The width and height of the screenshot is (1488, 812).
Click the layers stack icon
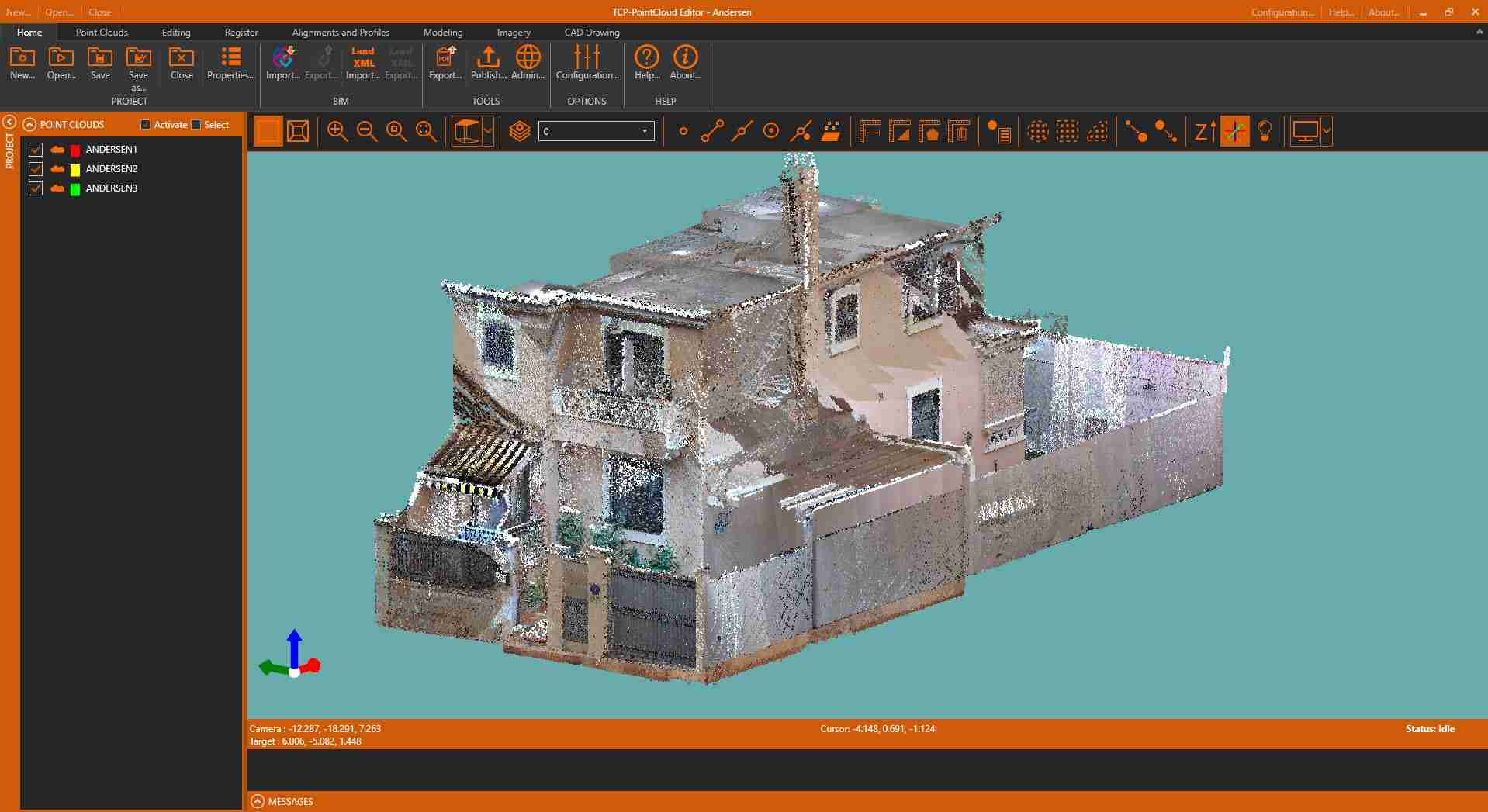520,131
